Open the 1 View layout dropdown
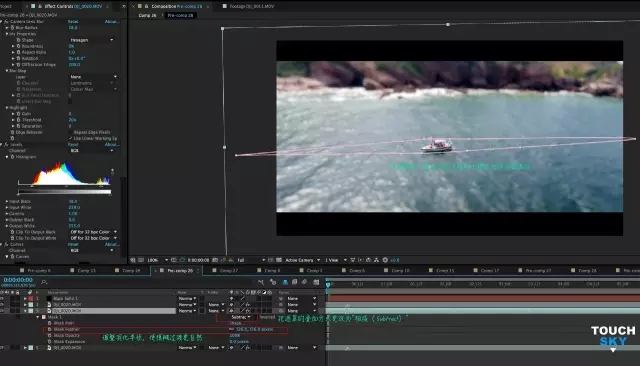The width and height of the screenshot is (640, 366). (x=336, y=260)
